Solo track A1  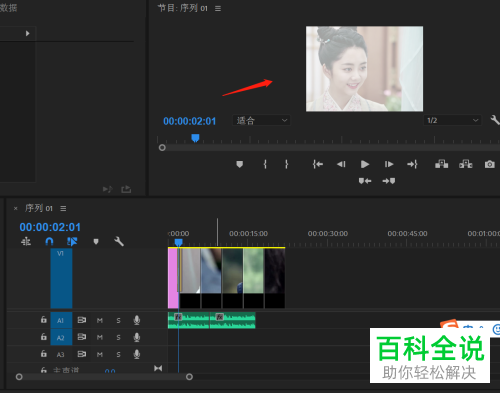[x=118, y=321]
